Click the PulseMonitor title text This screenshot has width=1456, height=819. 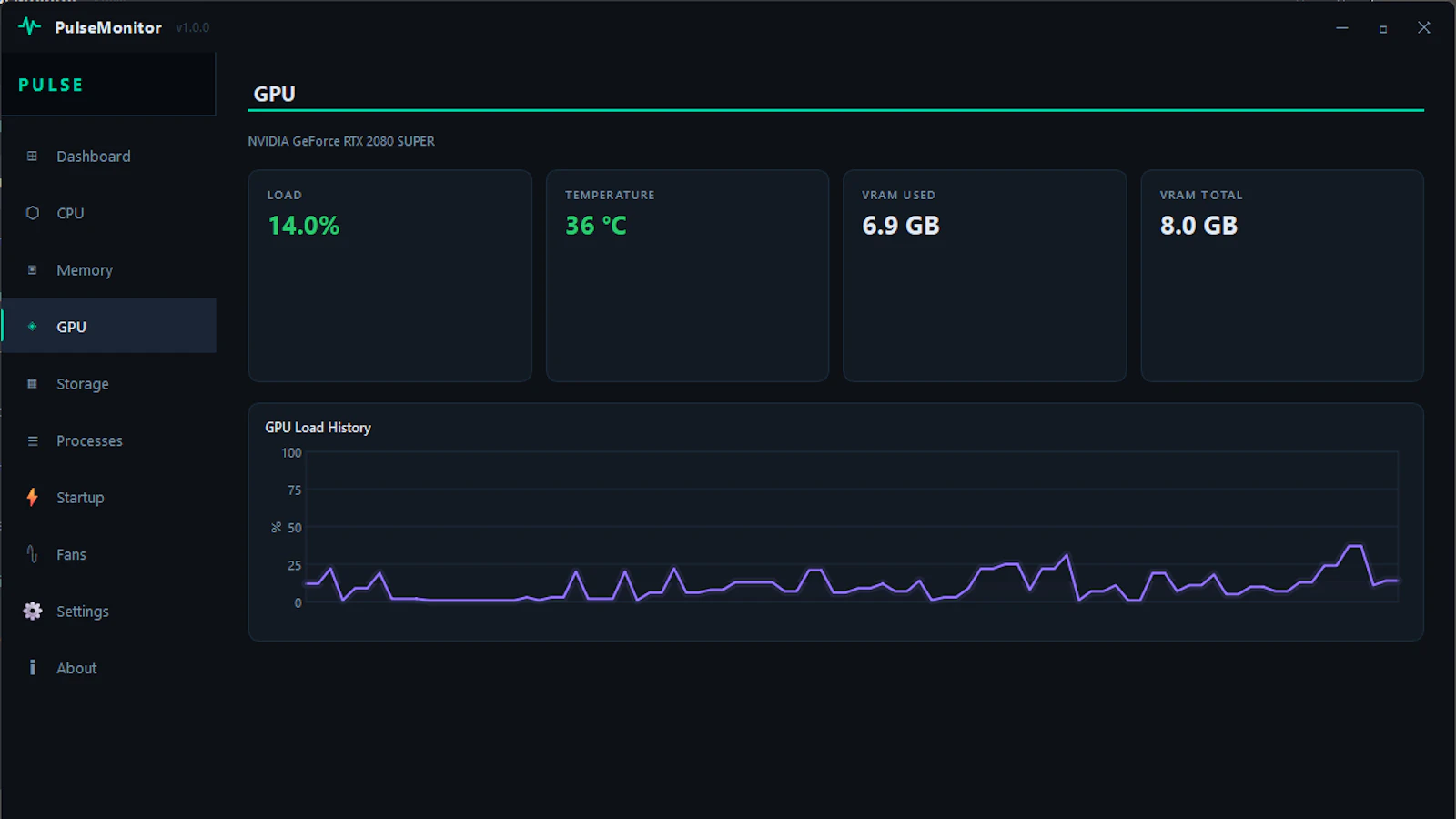pos(108,27)
